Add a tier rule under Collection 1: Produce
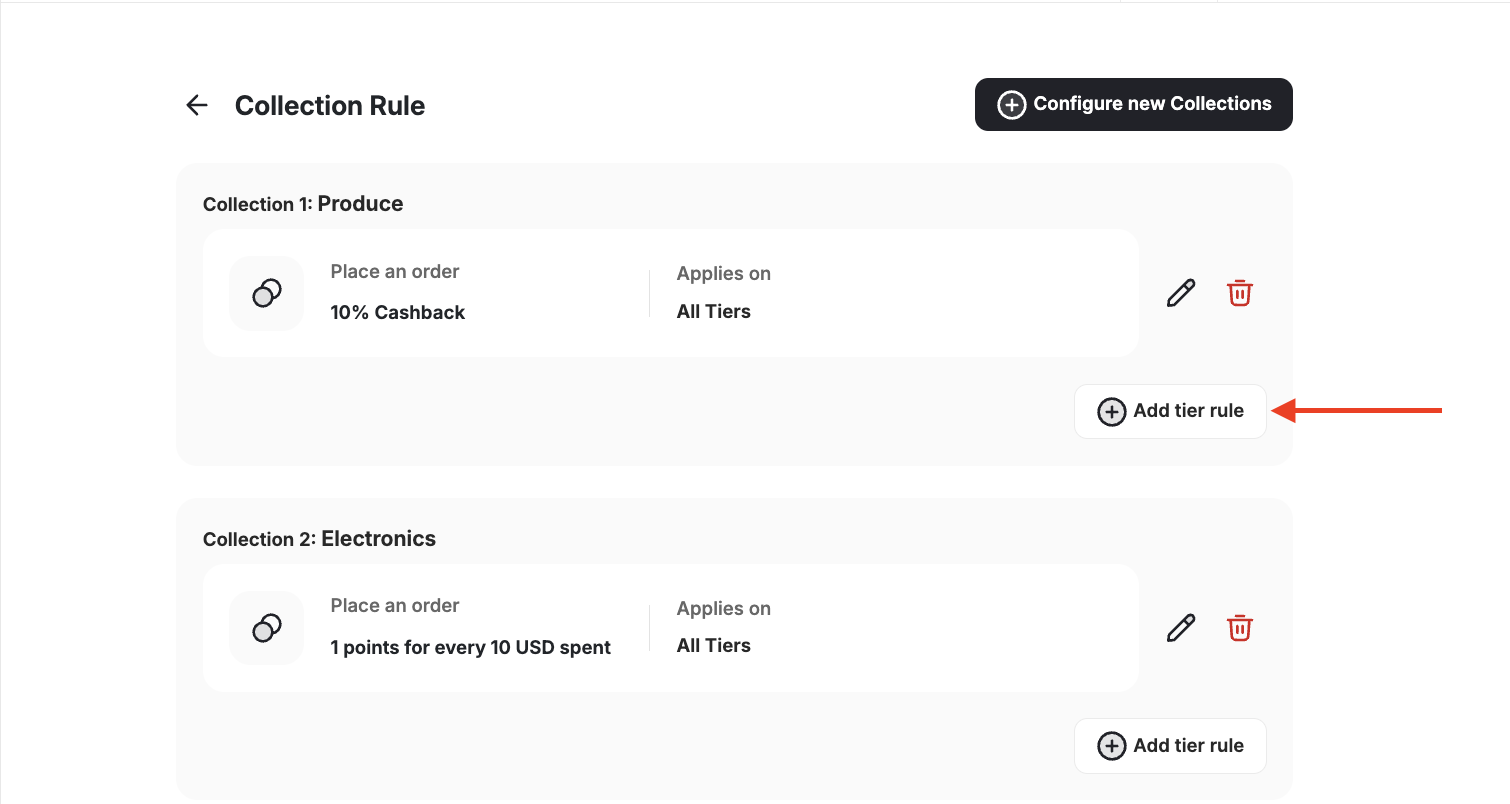The height and width of the screenshot is (804, 1510). [1170, 411]
